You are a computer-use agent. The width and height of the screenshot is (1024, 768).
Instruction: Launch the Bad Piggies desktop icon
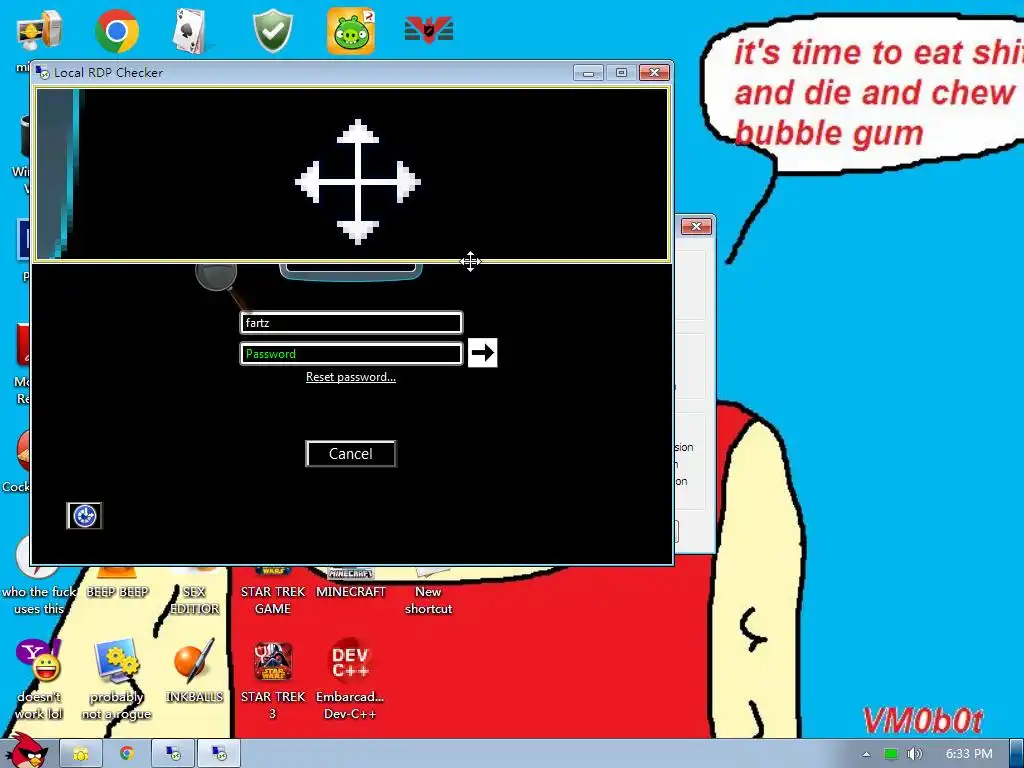click(x=351, y=31)
